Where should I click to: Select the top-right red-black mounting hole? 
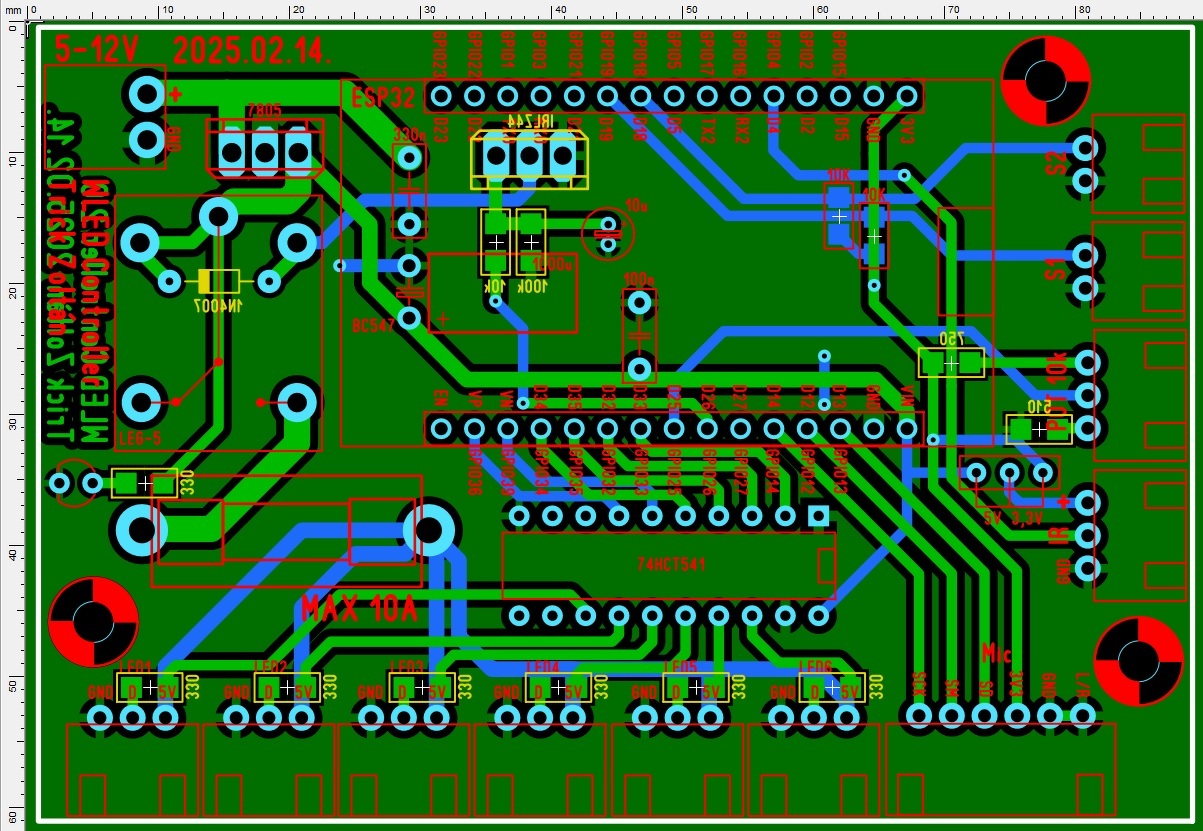click(1044, 77)
